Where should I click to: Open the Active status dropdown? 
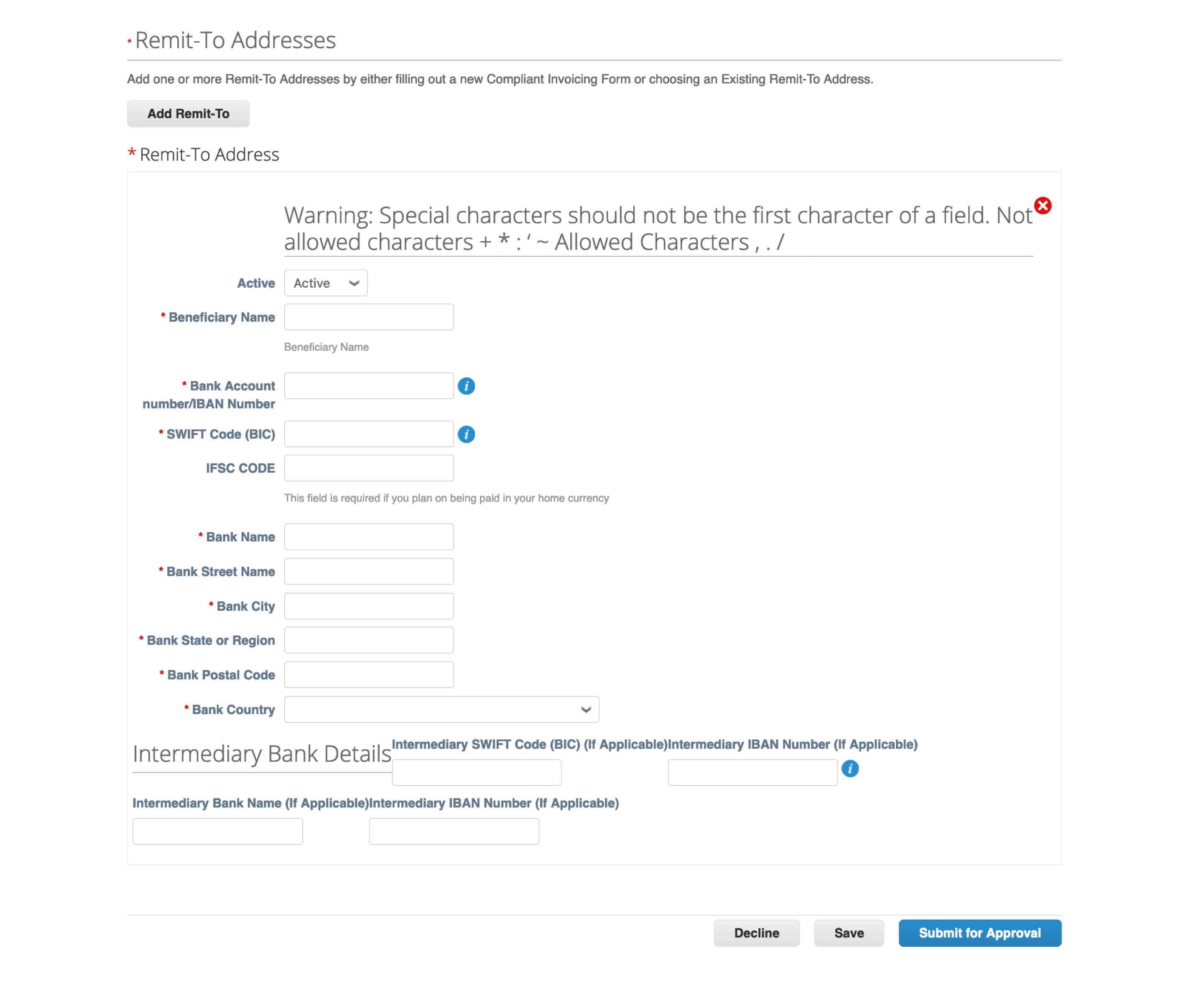[325, 283]
